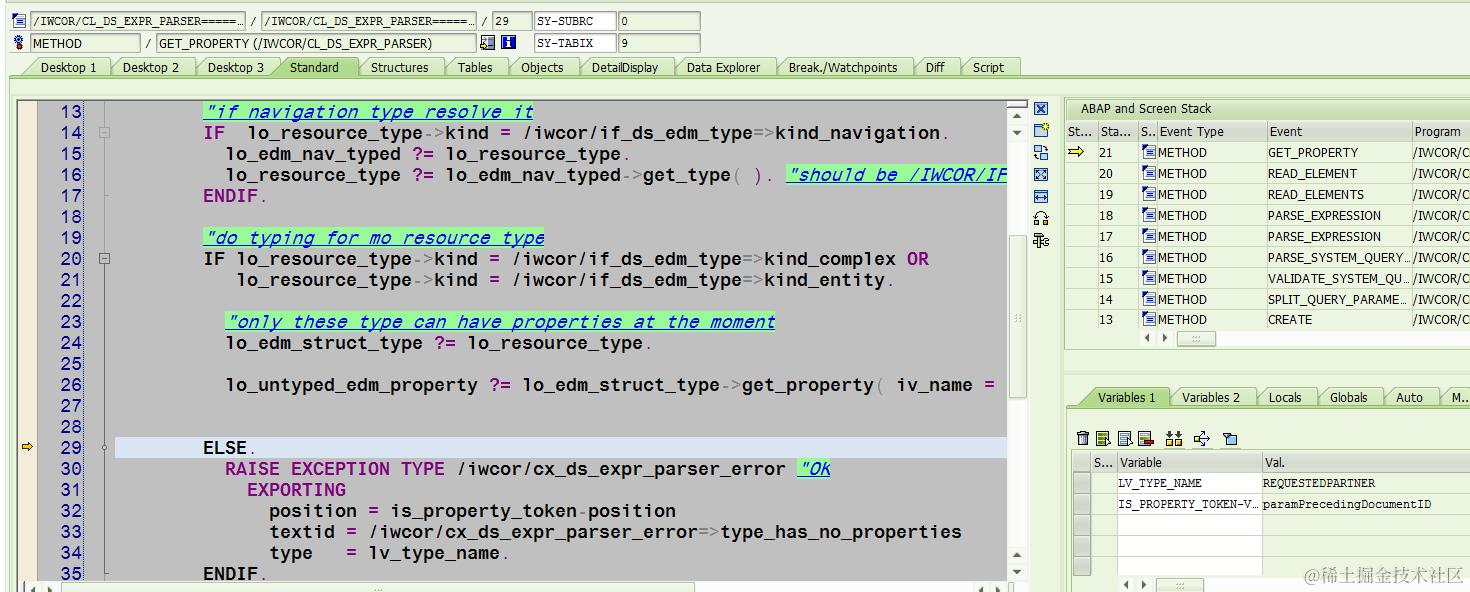Open the Diff tab
This screenshot has height=592, width=1470.
[x=935, y=67]
